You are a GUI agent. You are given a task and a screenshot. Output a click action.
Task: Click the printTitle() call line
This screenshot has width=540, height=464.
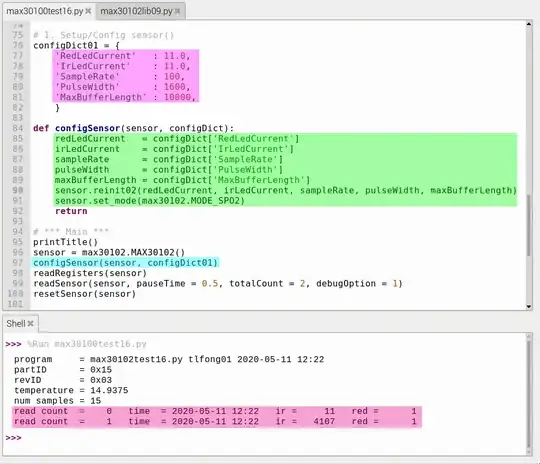[x=65, y=242]
